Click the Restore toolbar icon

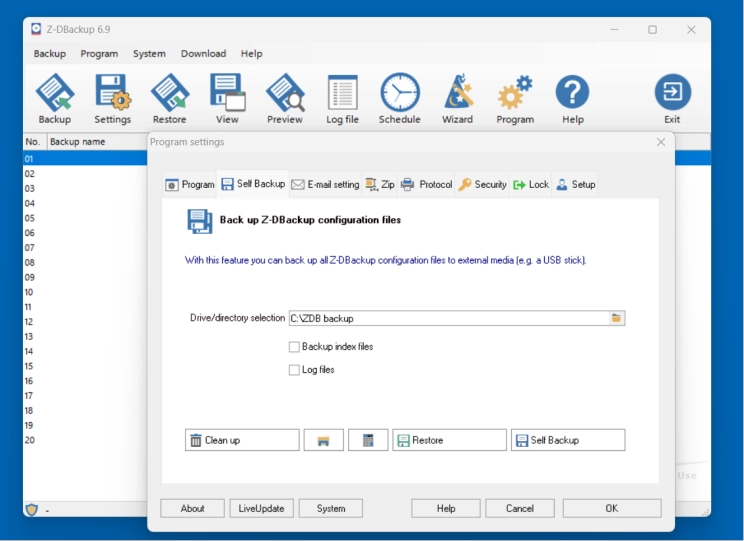coord(170,99)
